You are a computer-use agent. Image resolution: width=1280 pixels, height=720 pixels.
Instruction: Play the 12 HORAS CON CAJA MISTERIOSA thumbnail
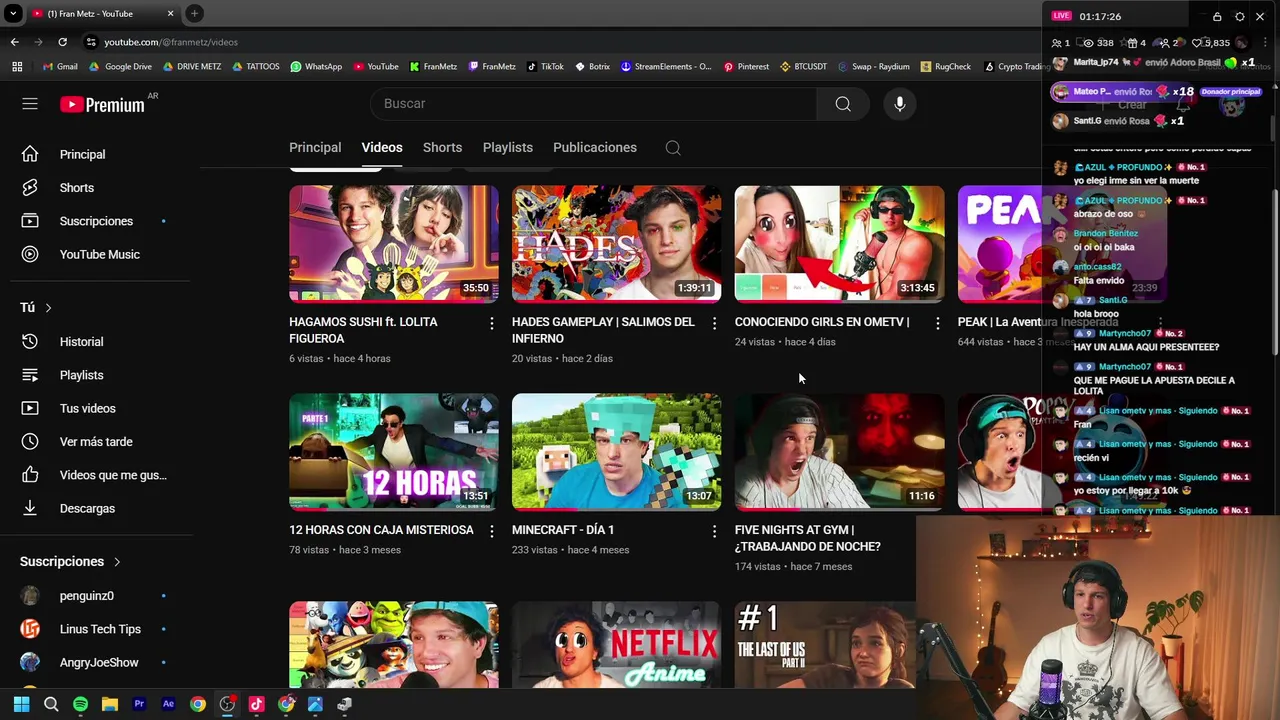click(394, 452)
